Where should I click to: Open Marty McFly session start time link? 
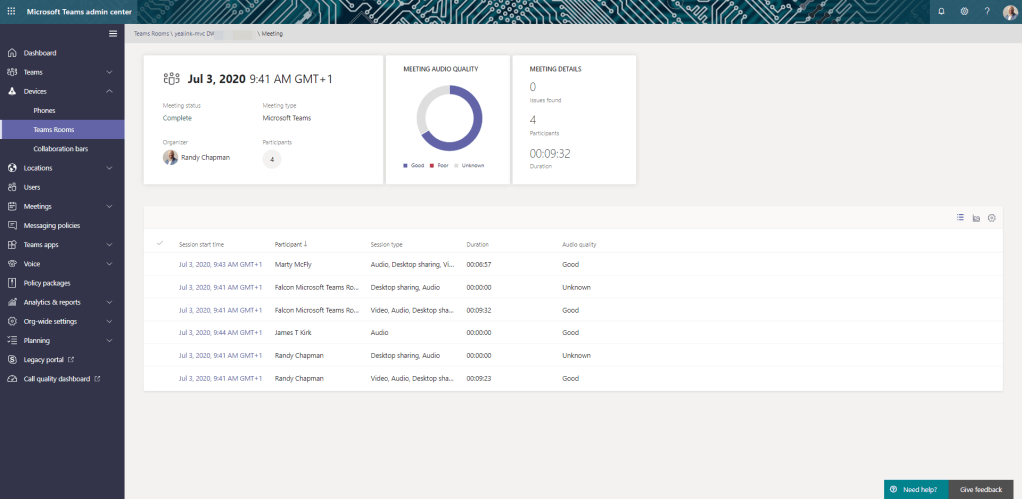[220, 264]
